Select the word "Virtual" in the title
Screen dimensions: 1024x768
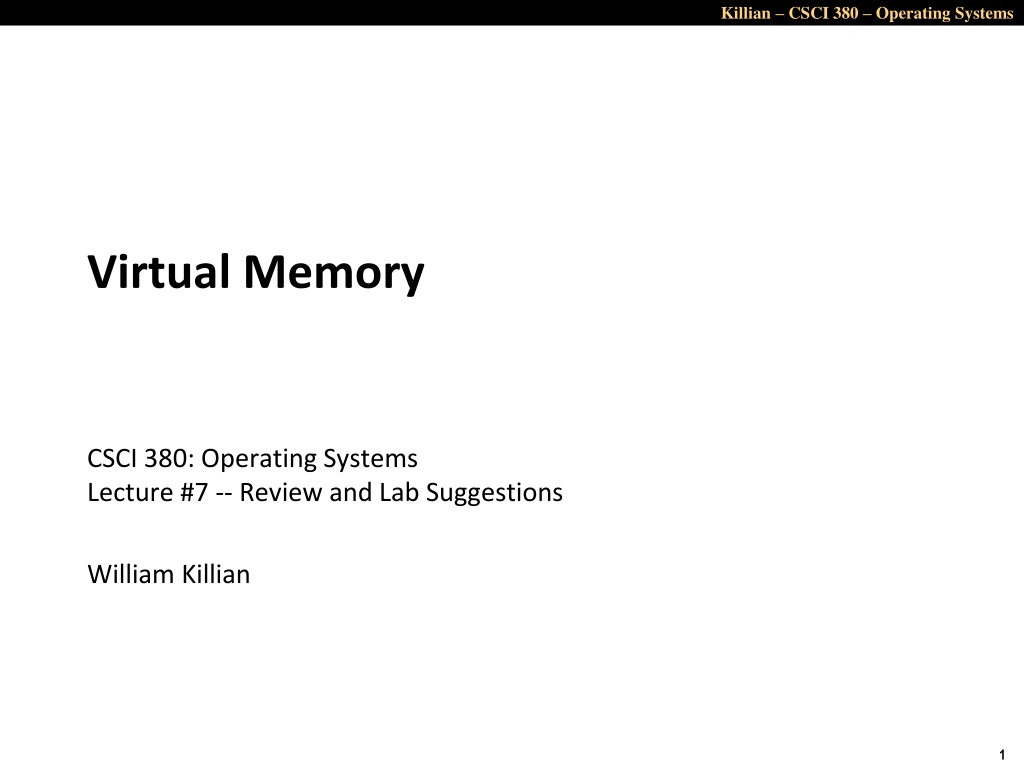pos(160,272)
